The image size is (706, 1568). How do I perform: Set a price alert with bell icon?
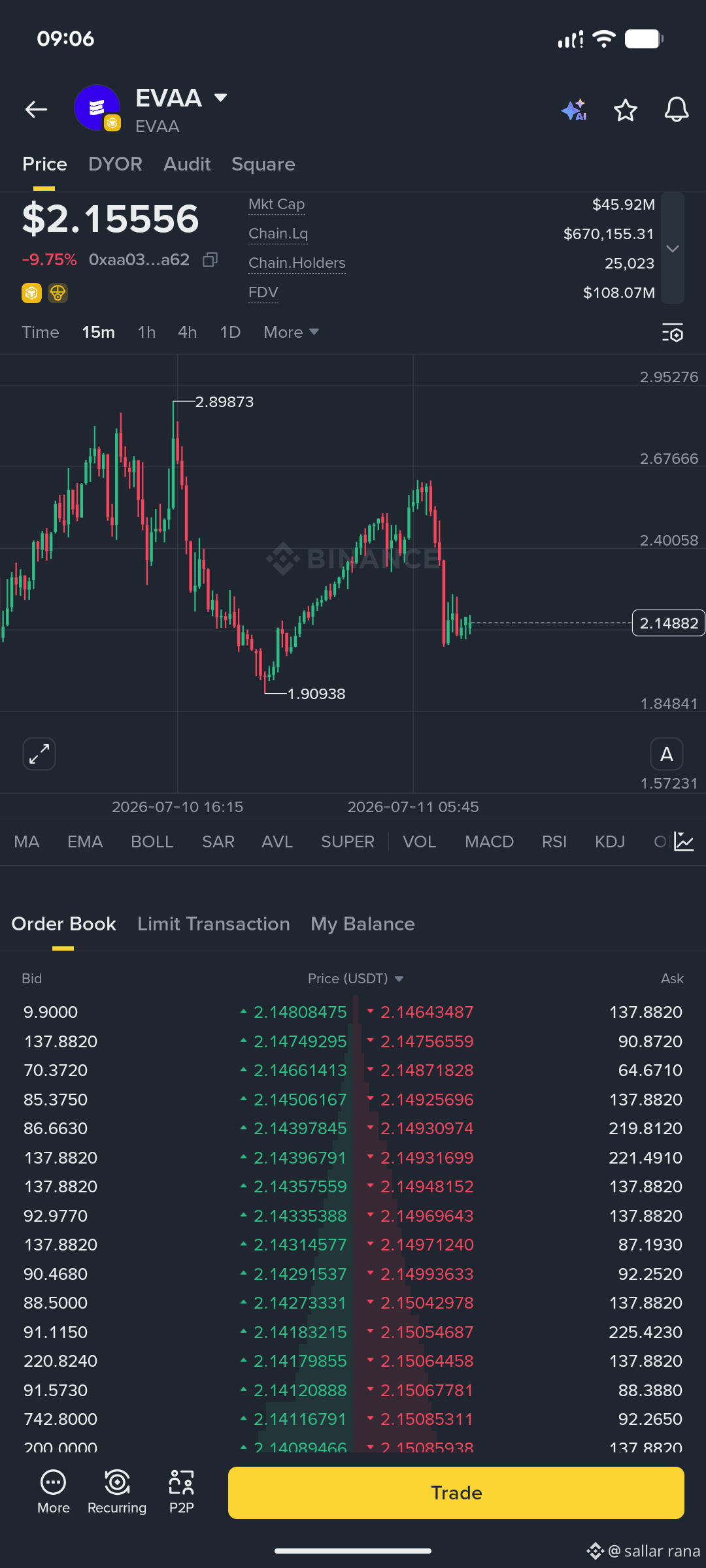[677, 110]
